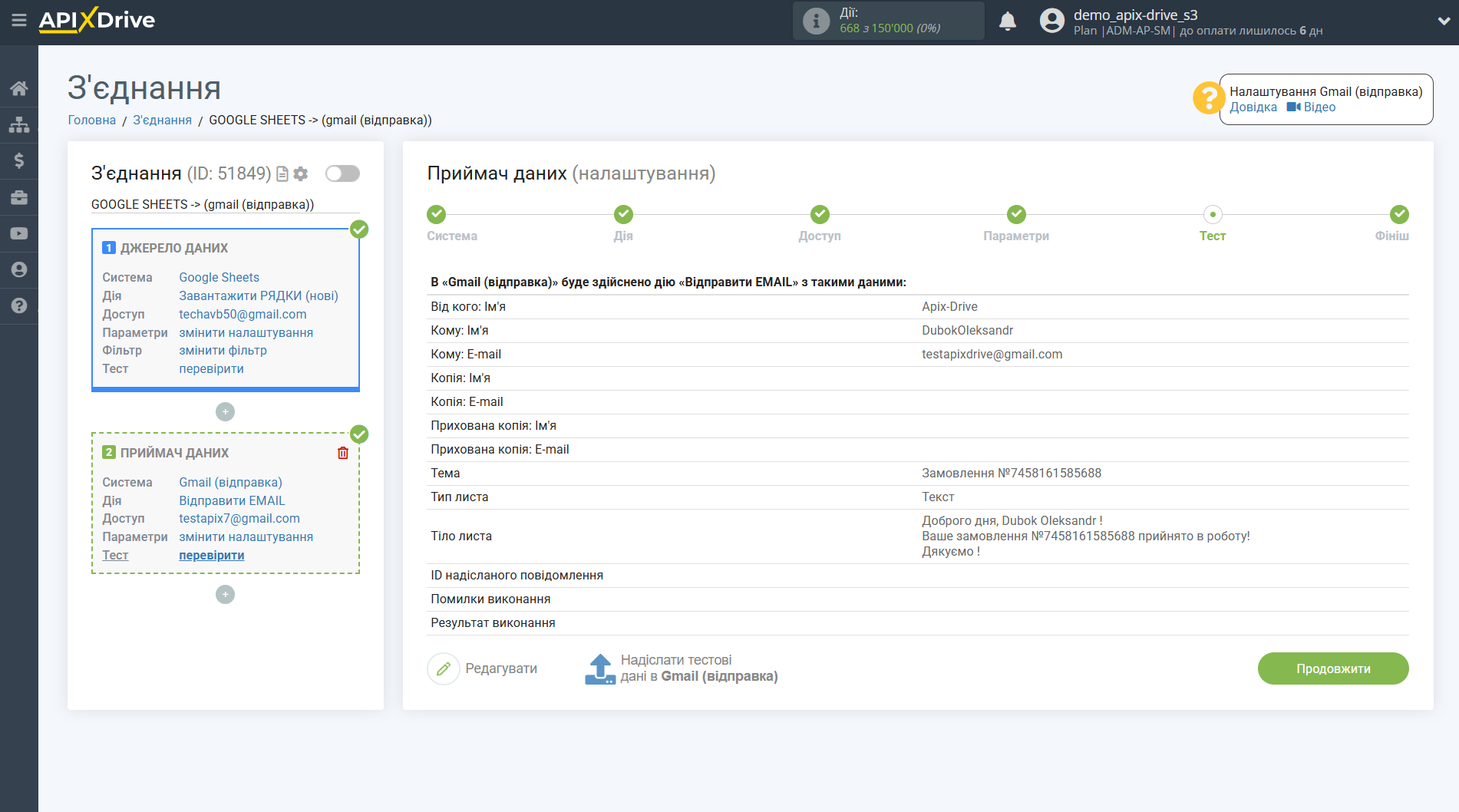
Task: Click the Apix-Drive sender name value
Action: point(949,307)
